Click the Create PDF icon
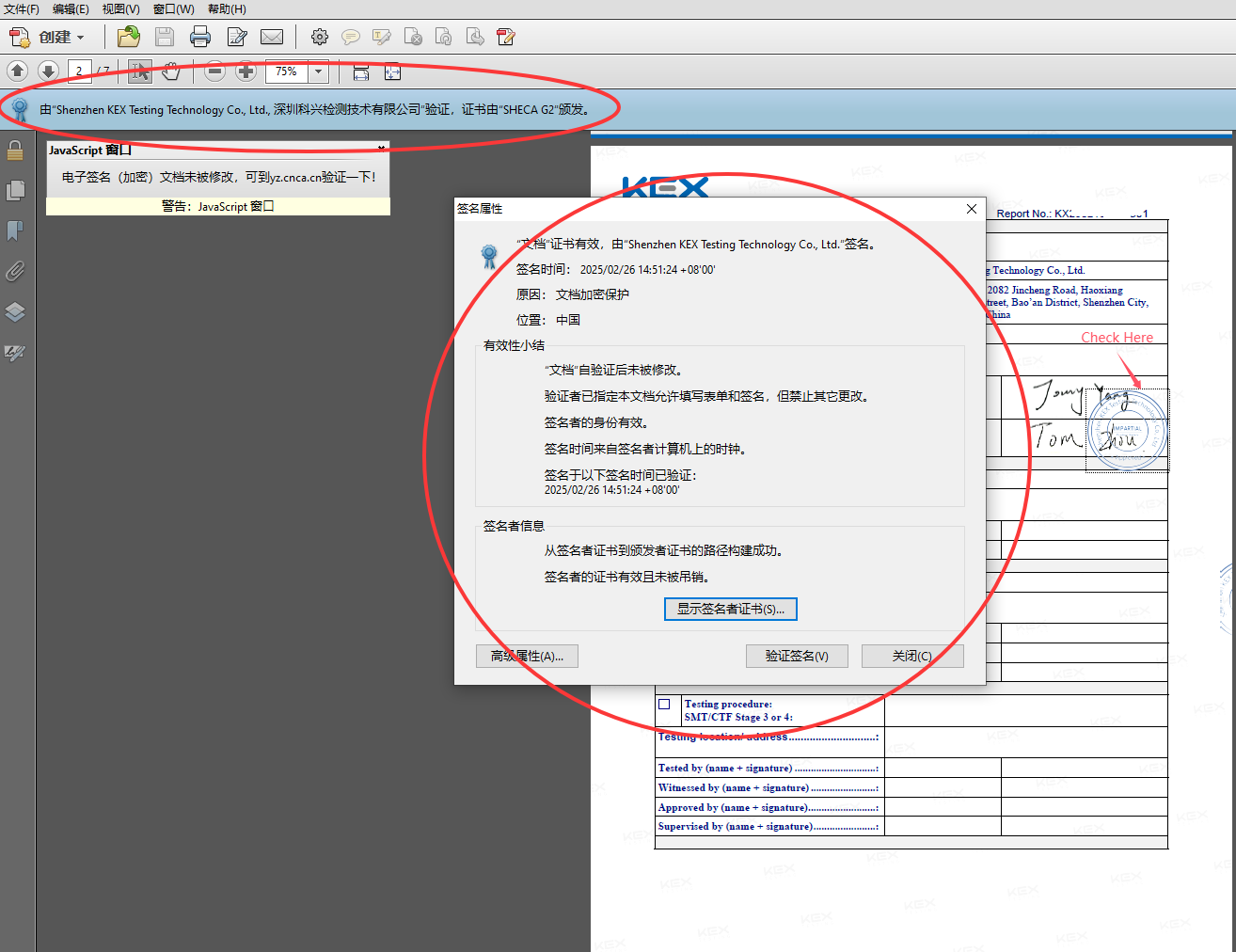 (20, 38)
